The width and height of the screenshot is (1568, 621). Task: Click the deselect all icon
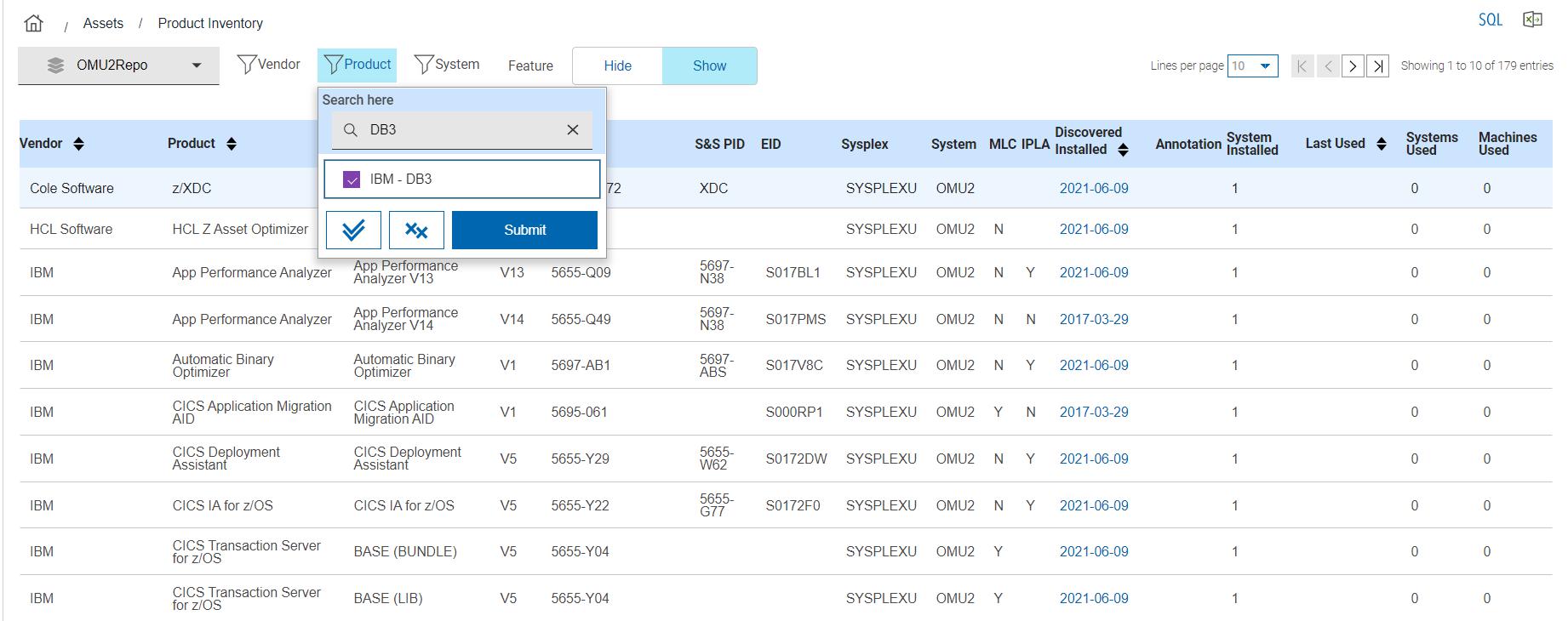(x=416, y=230)
